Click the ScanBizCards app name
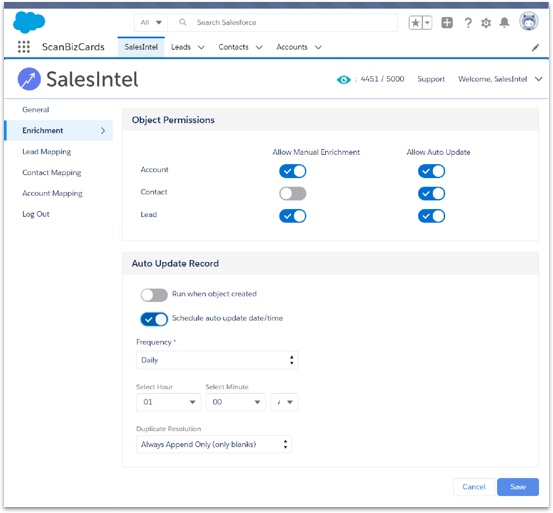 tap(73, 47)
